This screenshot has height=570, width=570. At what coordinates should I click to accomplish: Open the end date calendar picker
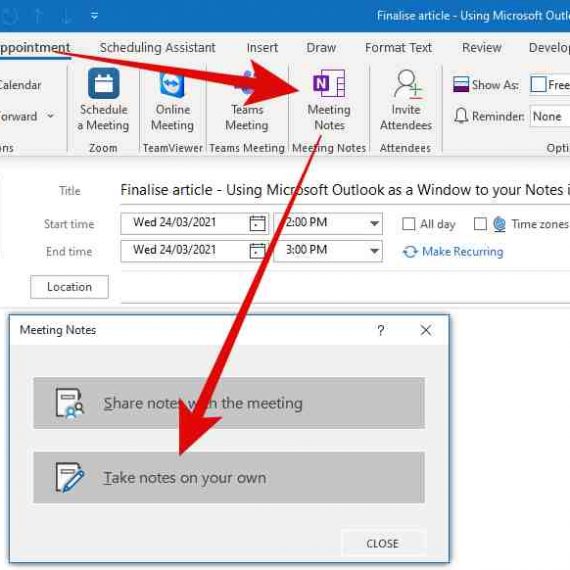(x=257, y=251)
